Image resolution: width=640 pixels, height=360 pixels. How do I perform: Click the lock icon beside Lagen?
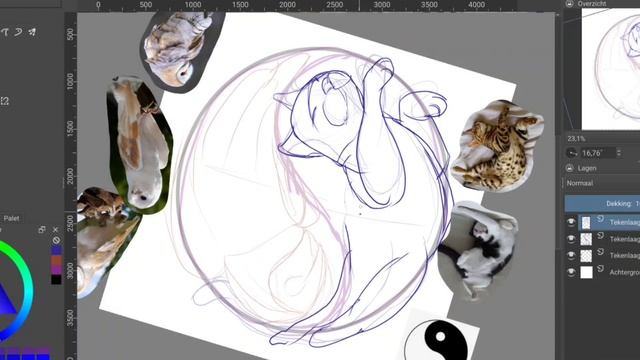point(570,168)
